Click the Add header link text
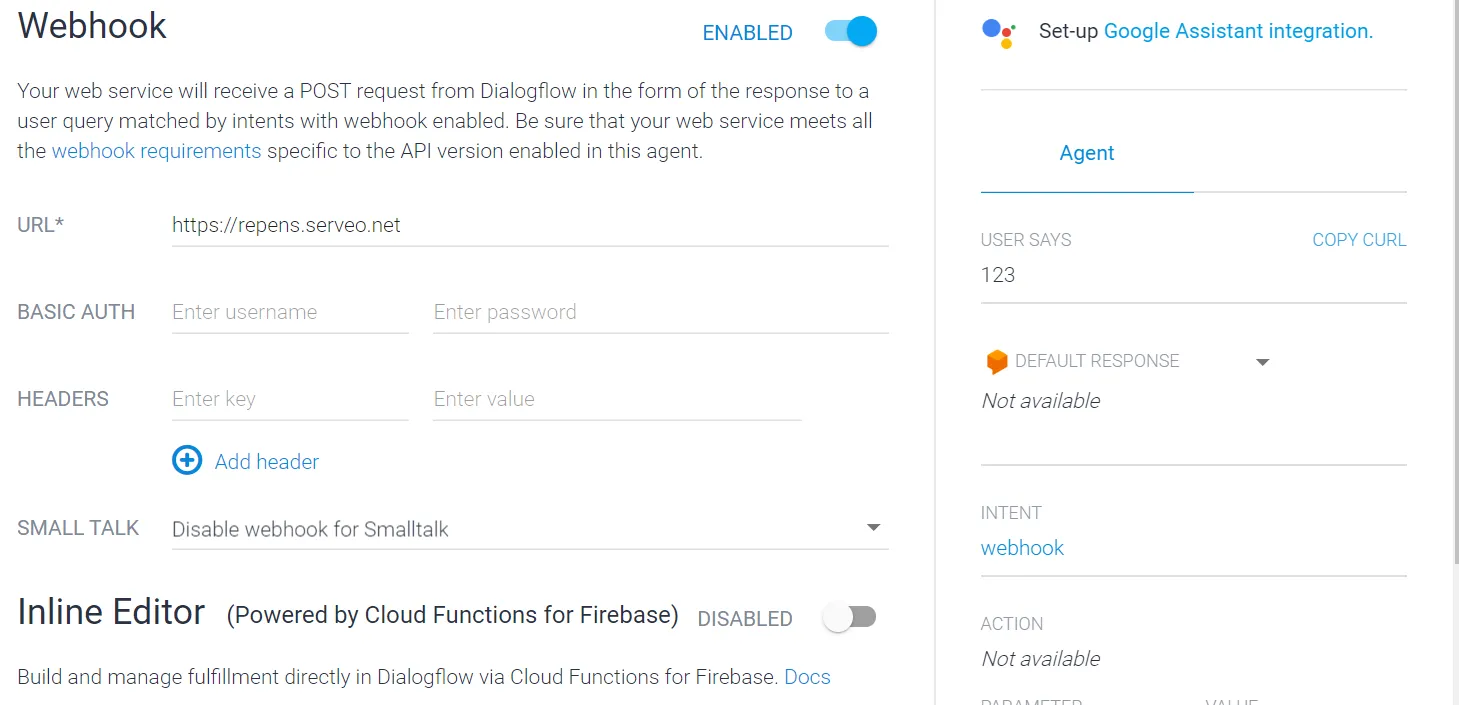This screenshot has width=1459, height=705. (x=267, y=462)
